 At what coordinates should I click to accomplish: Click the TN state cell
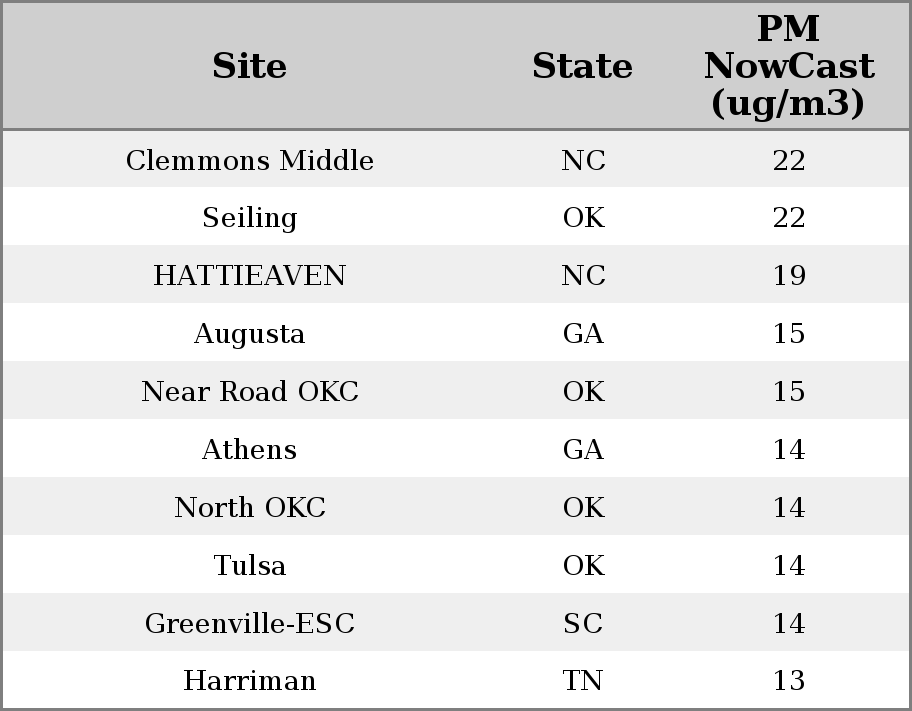click(583, 681)
